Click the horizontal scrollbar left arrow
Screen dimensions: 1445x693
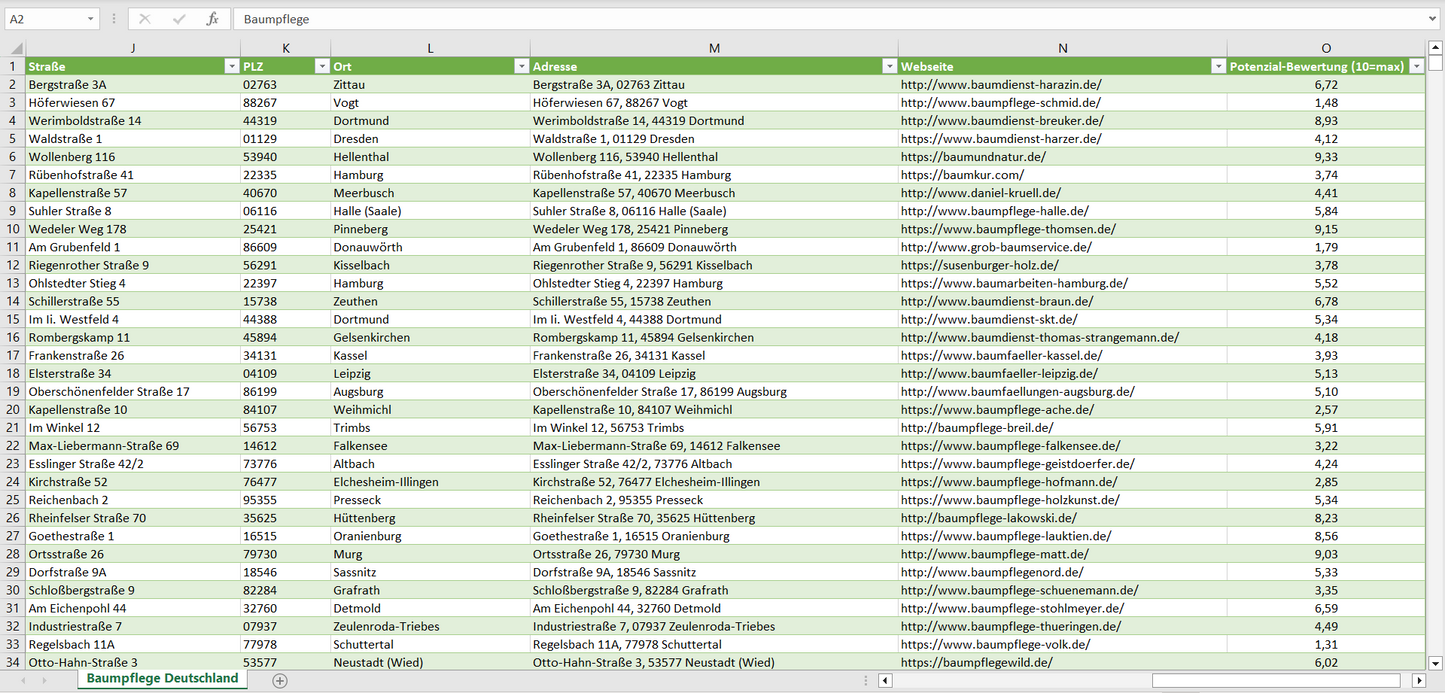[885, 681]
